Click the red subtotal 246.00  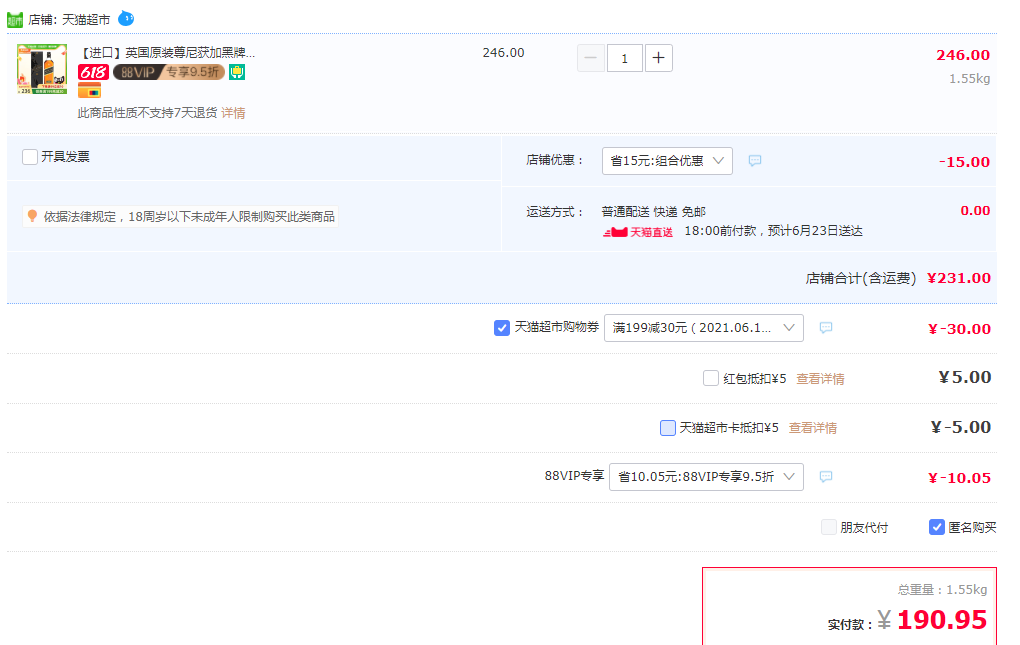963,55
